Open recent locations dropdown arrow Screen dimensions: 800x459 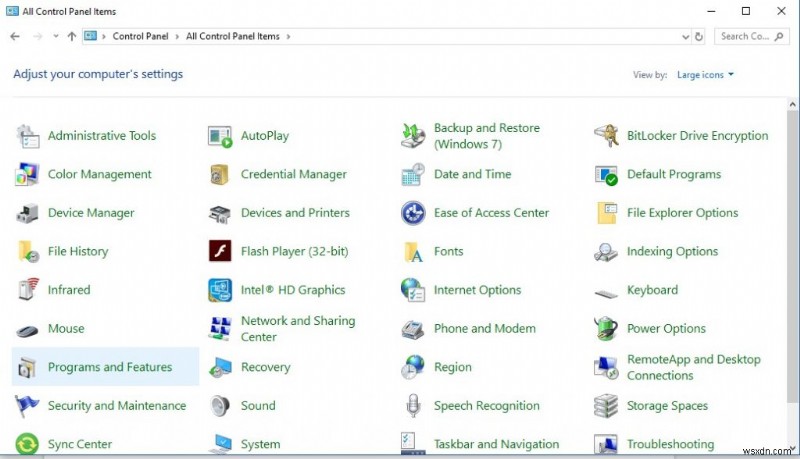[x=56, y=36]
